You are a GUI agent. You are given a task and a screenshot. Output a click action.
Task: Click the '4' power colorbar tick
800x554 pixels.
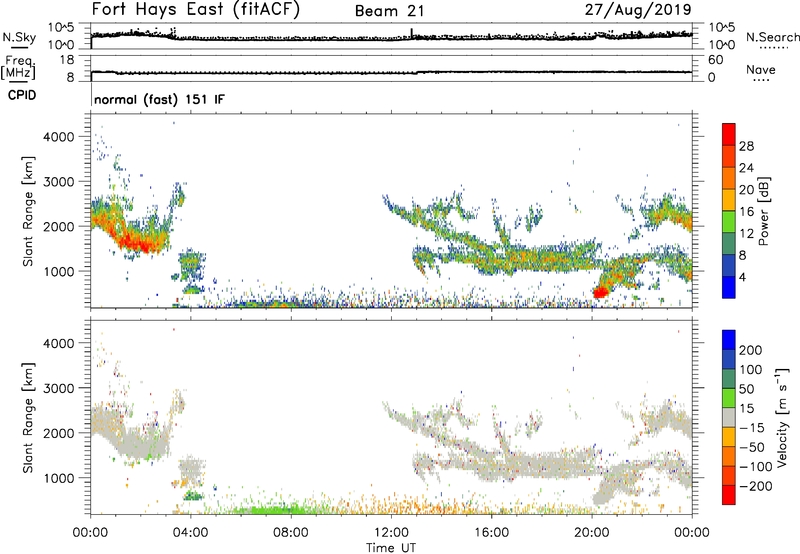[742, 277]
